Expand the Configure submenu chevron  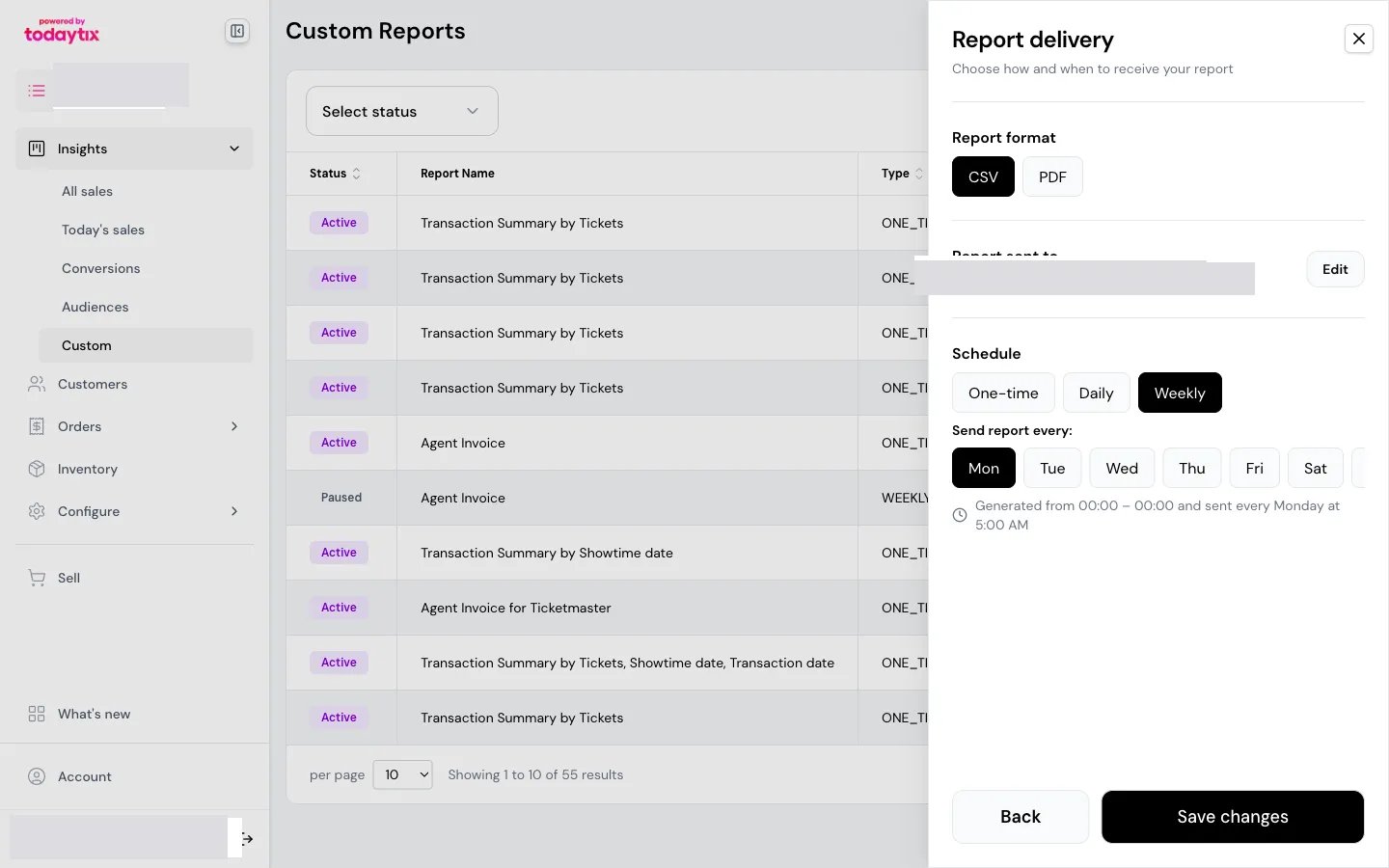[x=234, y=511]
